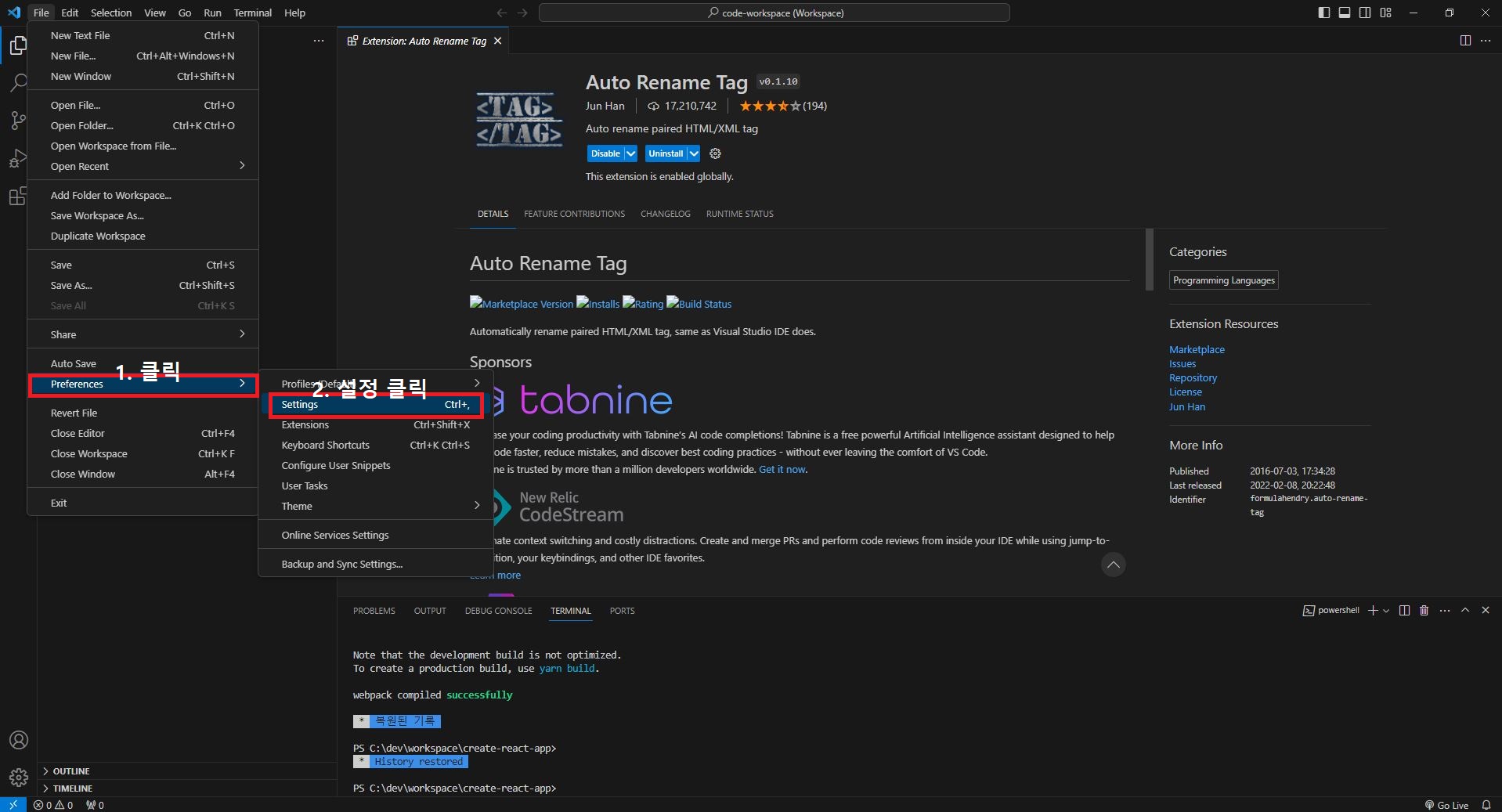Toggle the secondary side bar layout icon
The width and height of the screenshot is (1502, 812).
tap(1365, 13)
